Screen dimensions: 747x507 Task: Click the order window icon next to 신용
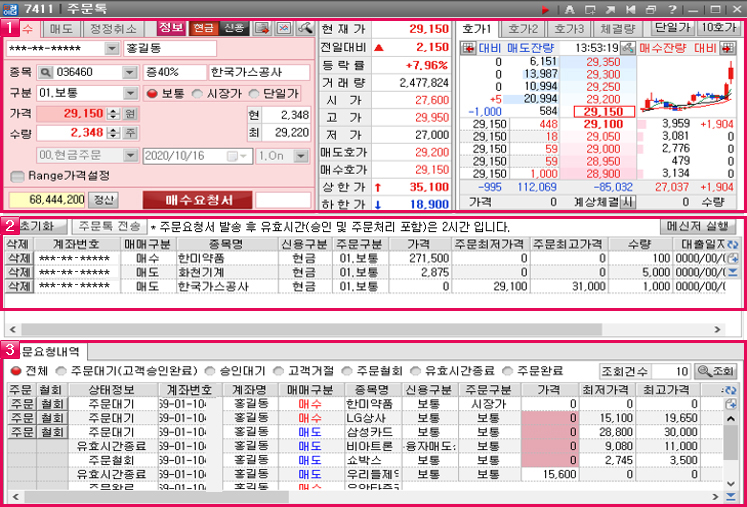(x=262, y=28)
